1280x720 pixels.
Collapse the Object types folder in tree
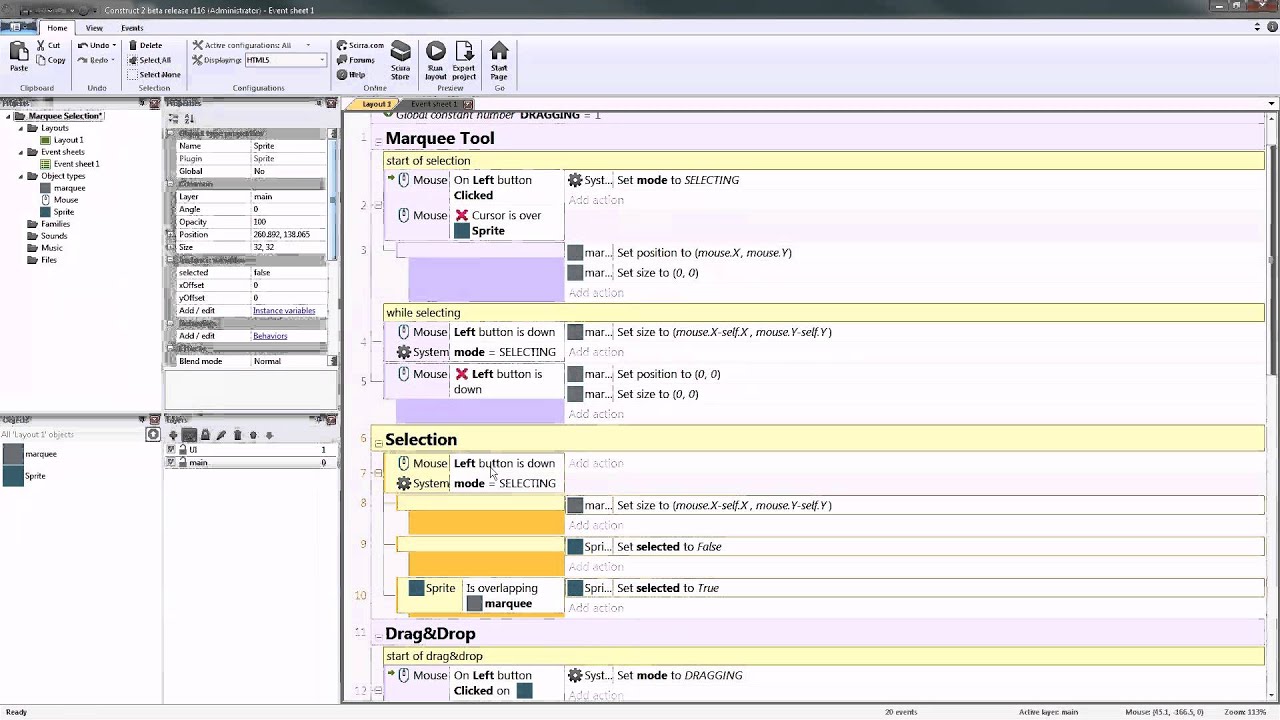click(21, 176)
